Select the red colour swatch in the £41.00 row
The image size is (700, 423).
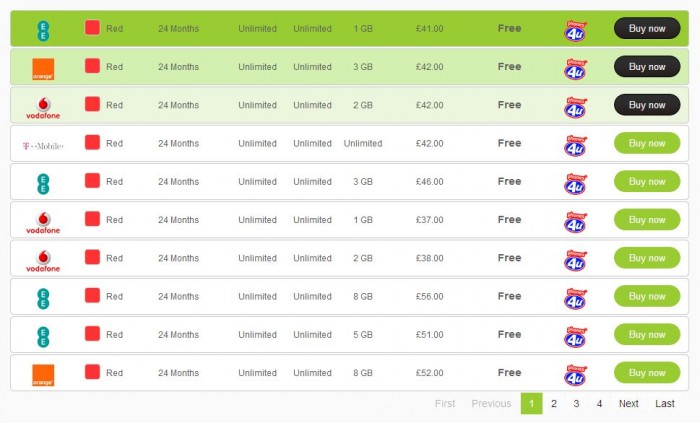click(x=92, y=28)
